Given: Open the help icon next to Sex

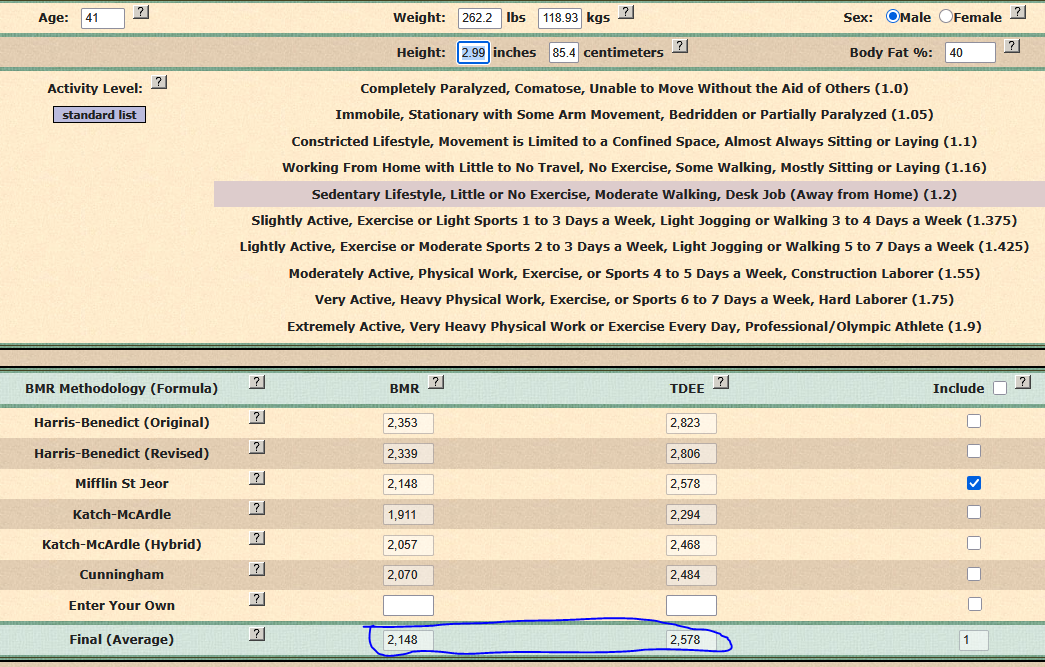Looking at the screenshot, I should click(1018, 12).
